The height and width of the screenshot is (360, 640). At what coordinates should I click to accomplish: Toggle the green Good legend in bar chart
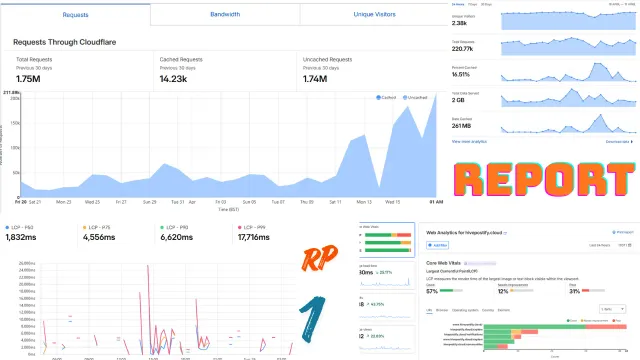pos(572,321)
